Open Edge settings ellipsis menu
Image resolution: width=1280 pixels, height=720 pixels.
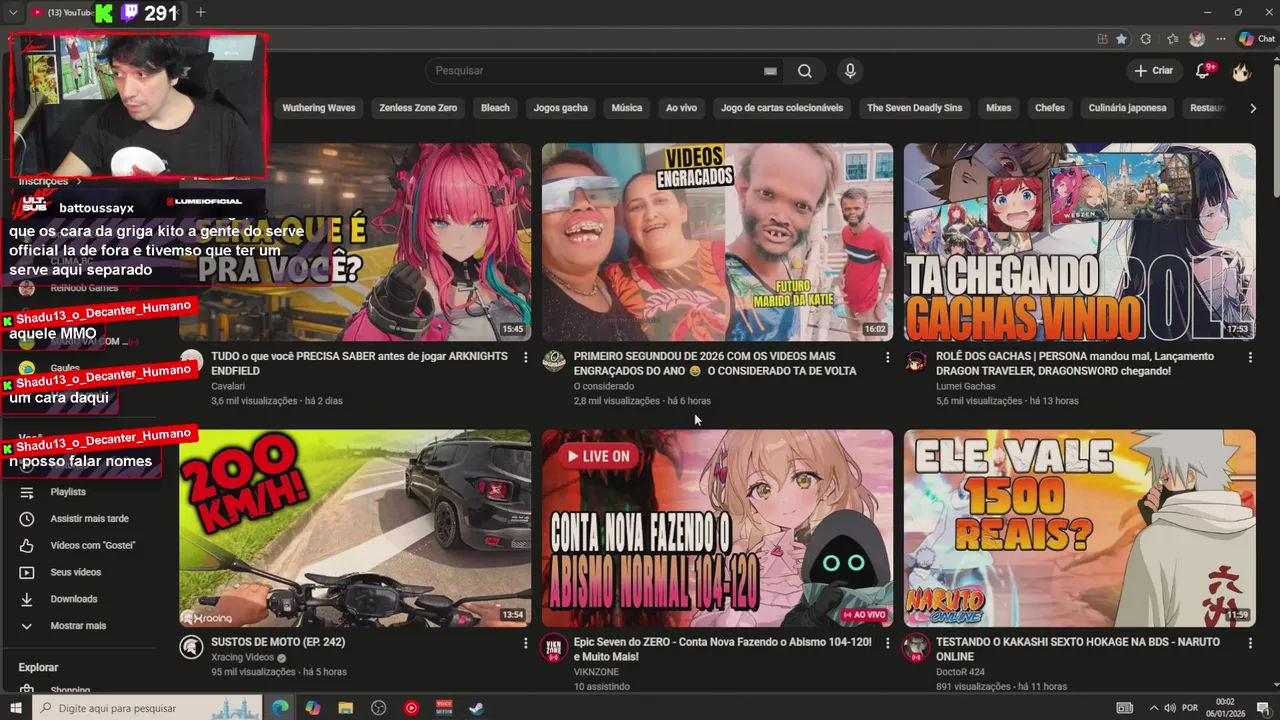1221,39
